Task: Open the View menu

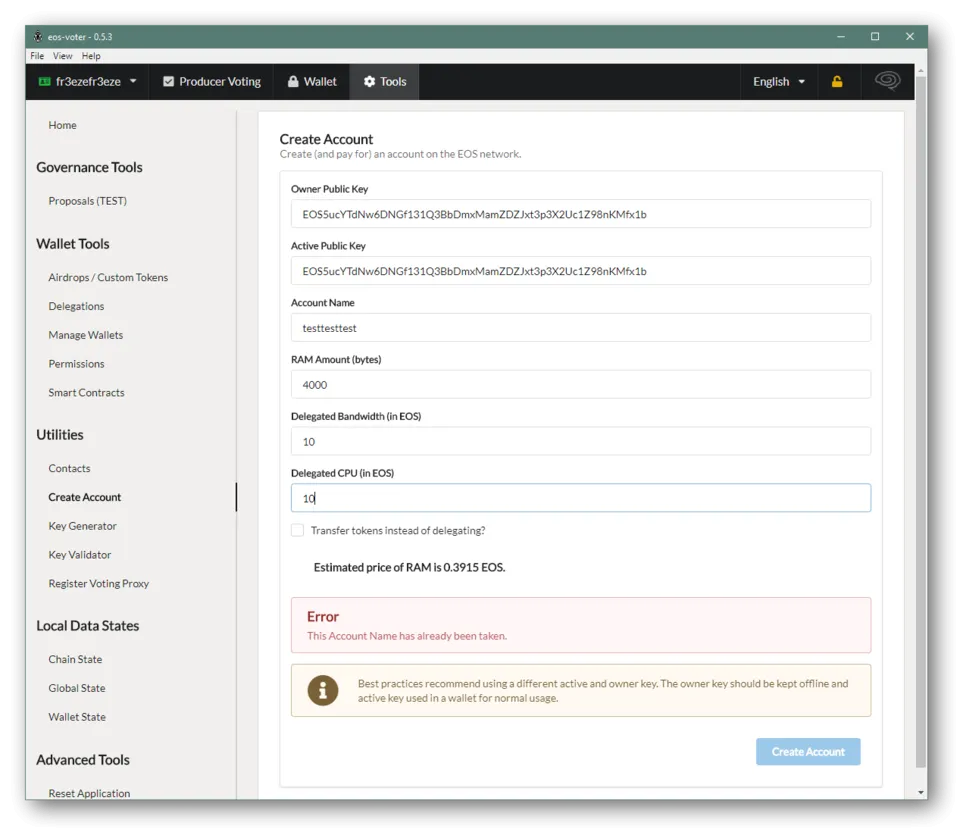Action: tap(62, 56)
